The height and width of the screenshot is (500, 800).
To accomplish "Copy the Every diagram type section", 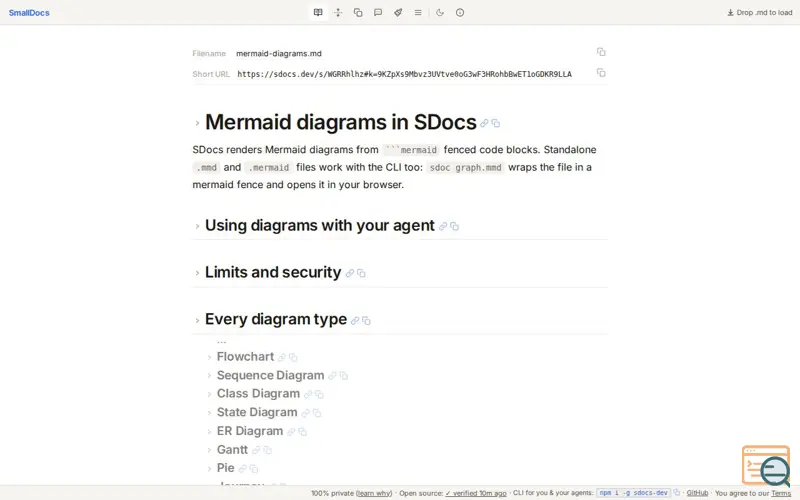I will click(366, 320).
